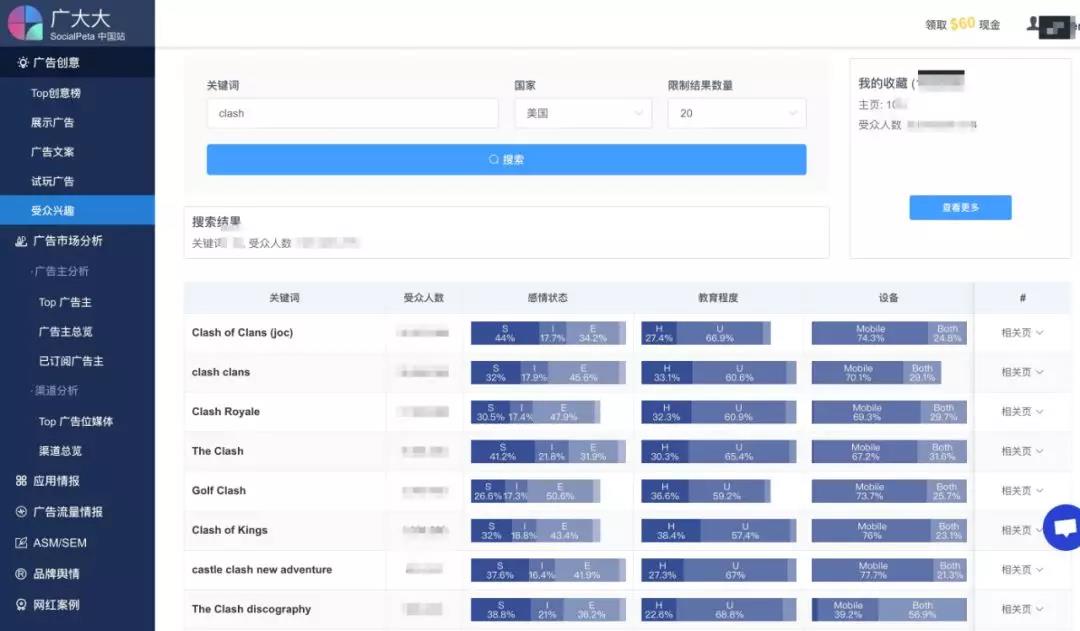
Task: Expand 相关页 for The Clash row
Action: coord(1022,451)
